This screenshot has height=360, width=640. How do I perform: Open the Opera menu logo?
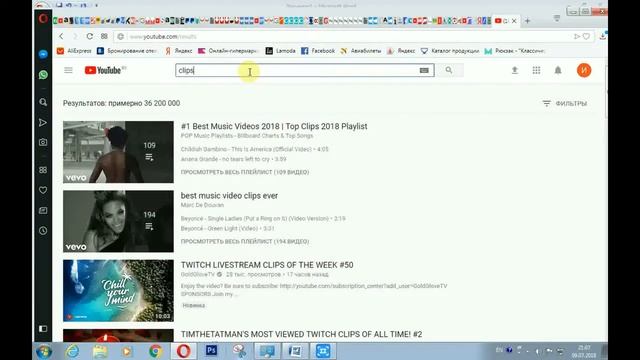43,18
